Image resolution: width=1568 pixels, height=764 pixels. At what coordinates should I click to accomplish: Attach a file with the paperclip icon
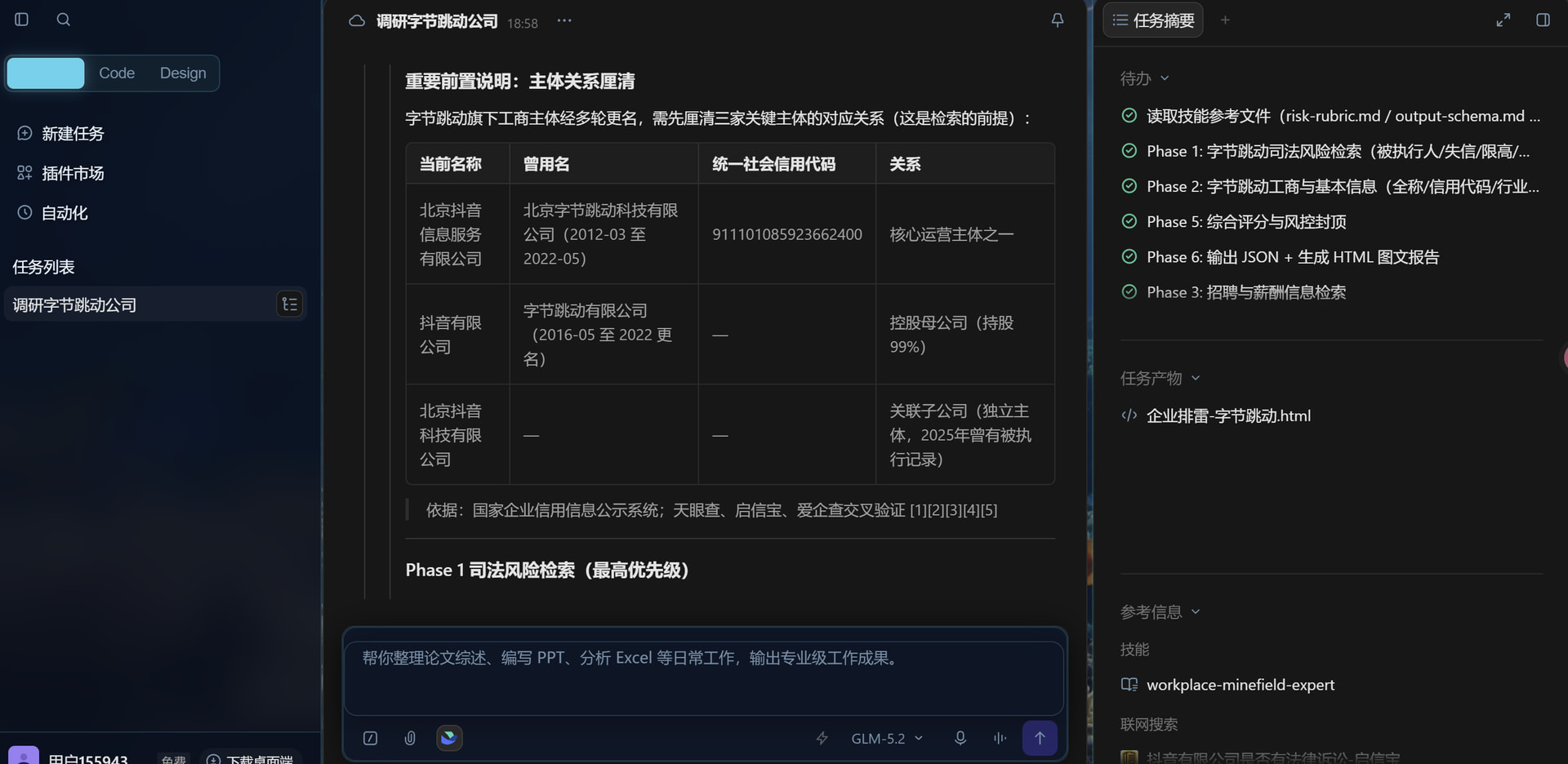[x=410, y=738]
